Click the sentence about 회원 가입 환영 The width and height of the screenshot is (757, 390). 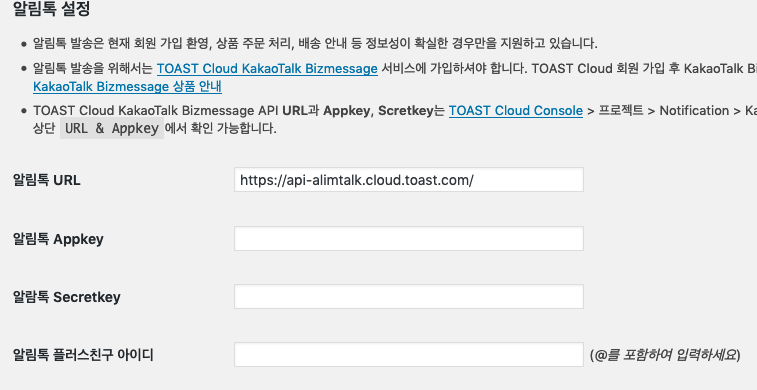point(315,43)
